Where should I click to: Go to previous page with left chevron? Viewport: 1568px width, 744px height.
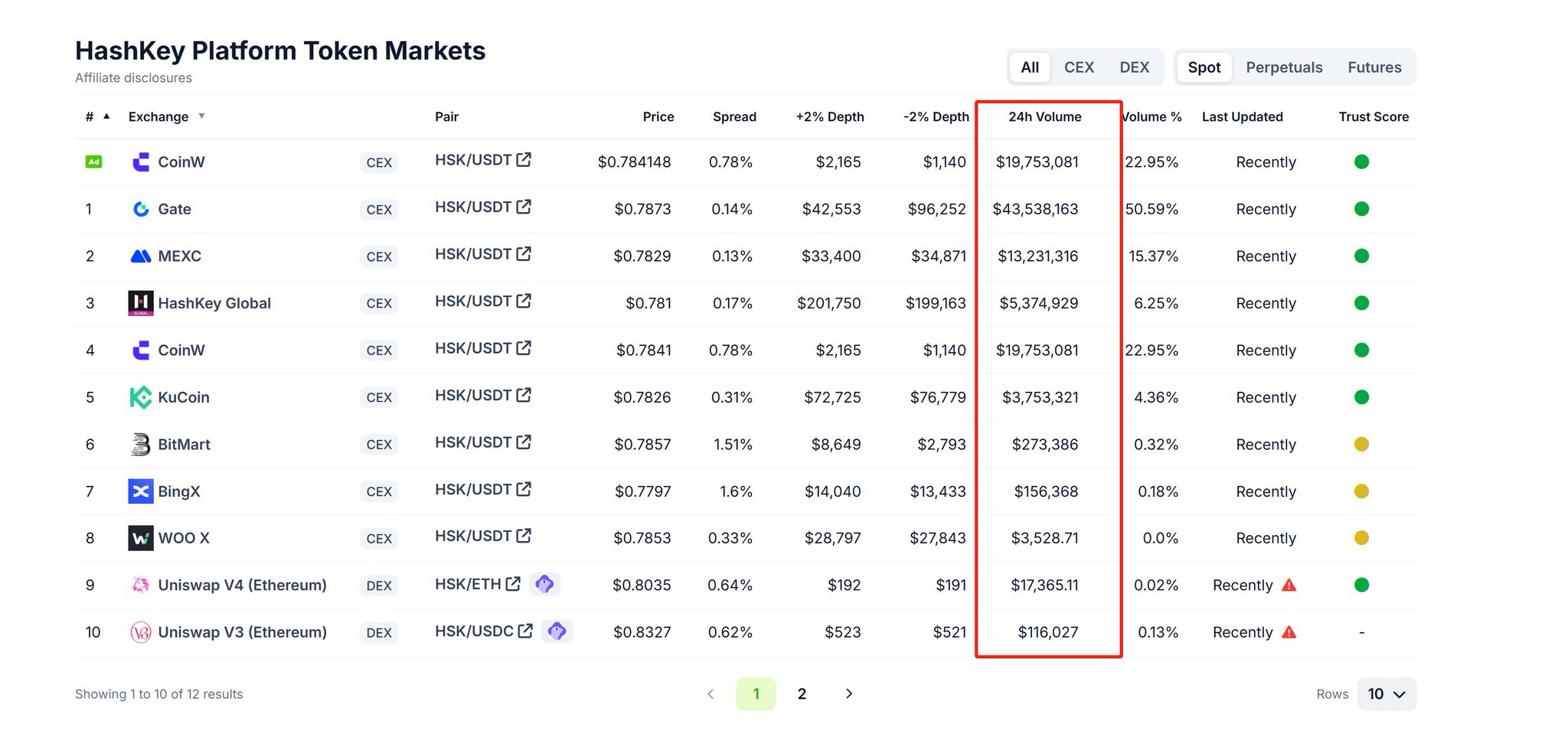[x=710, y=693]
